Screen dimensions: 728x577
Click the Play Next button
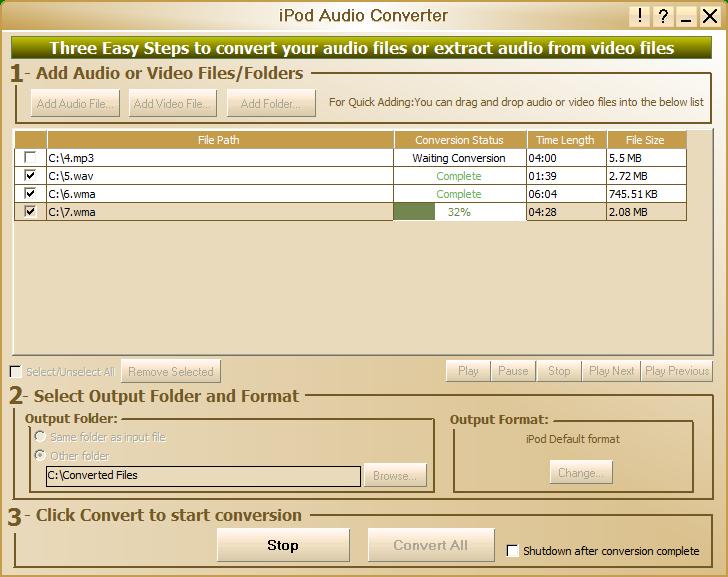pos(611,371)
